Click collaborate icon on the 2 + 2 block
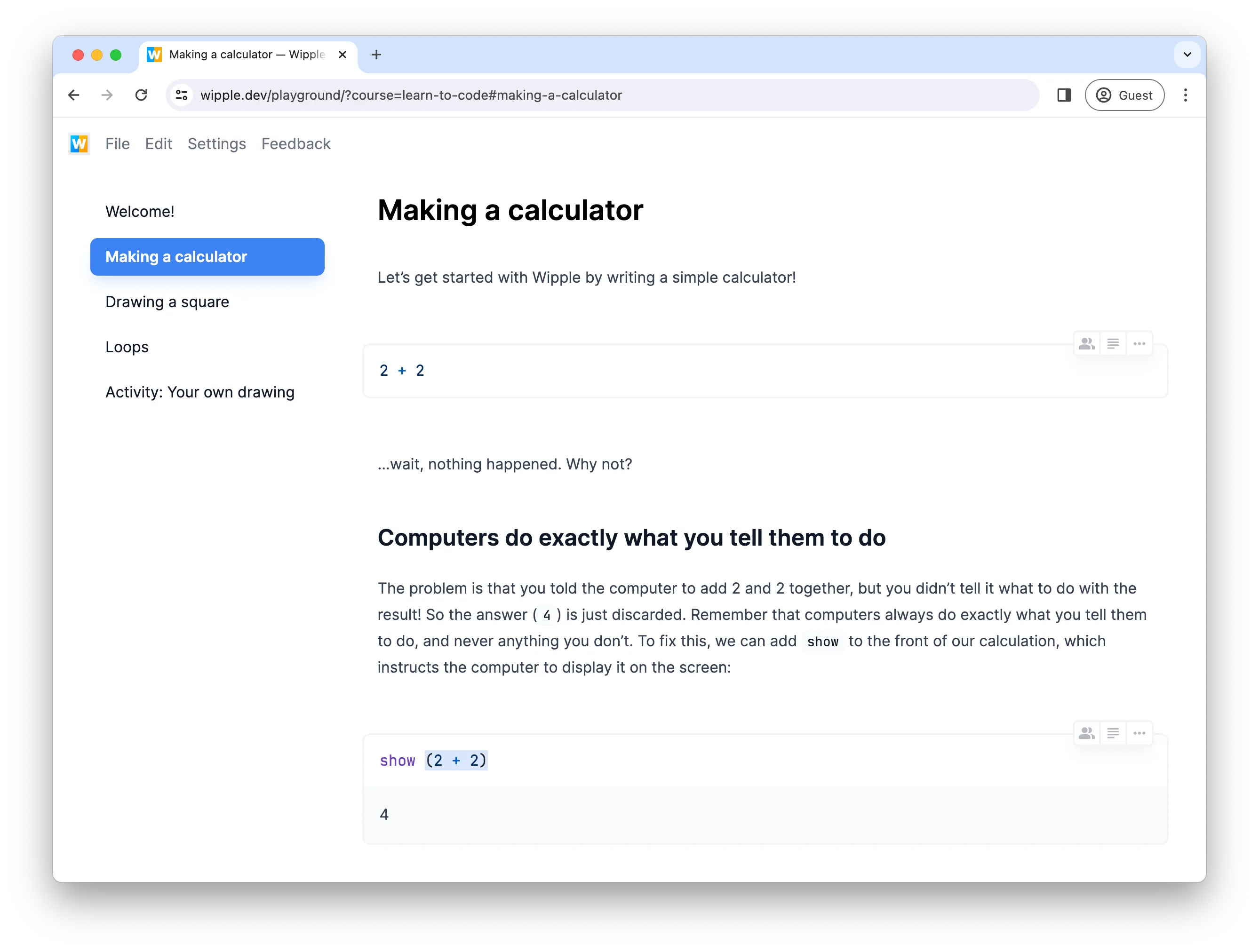Image resolution: width=1259 pixels, height=952 pixels. (x=1086, y=344)
